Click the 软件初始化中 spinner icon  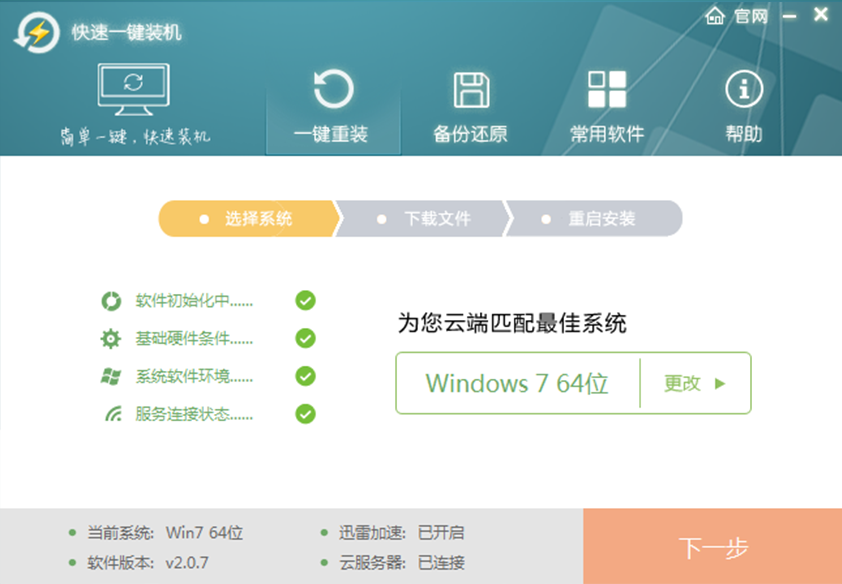click(111, 301)
